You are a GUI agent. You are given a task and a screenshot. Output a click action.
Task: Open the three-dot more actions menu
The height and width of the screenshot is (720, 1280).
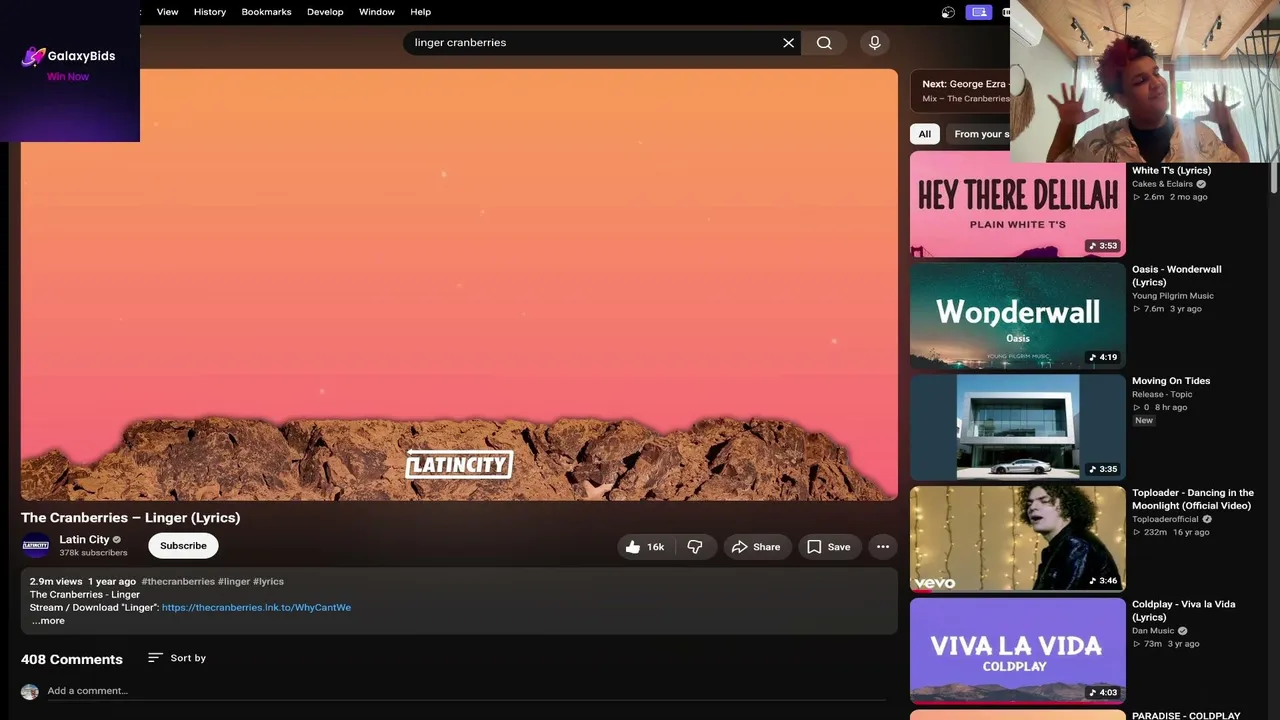883,547
